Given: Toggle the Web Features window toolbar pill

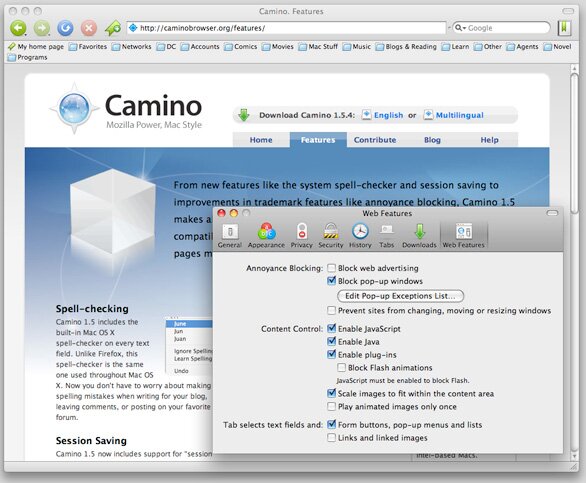Looking at the screenshot, I should point(552,213).
